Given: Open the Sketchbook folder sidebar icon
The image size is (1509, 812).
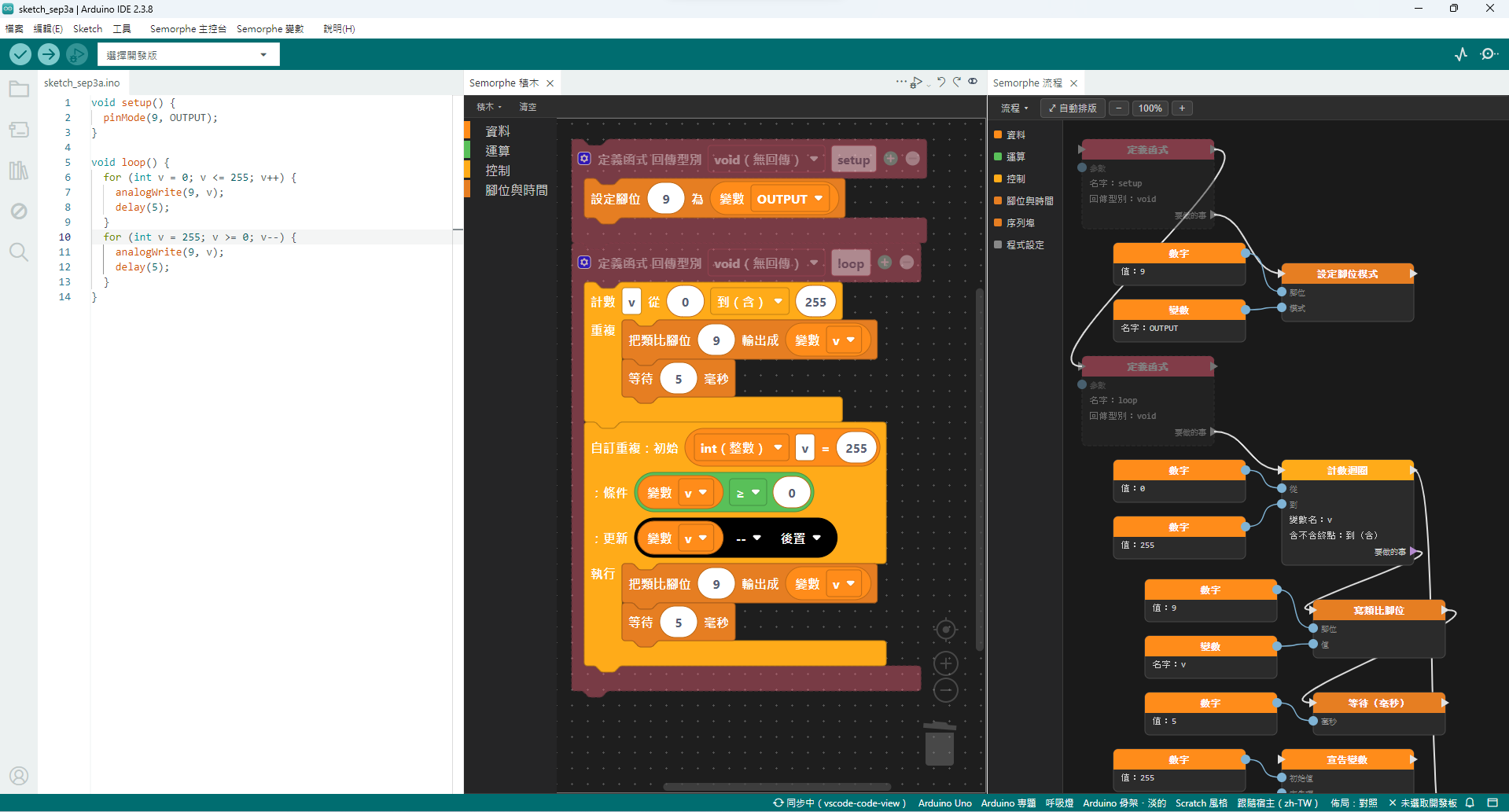Looking at the screenshot, I should point(19,89).
